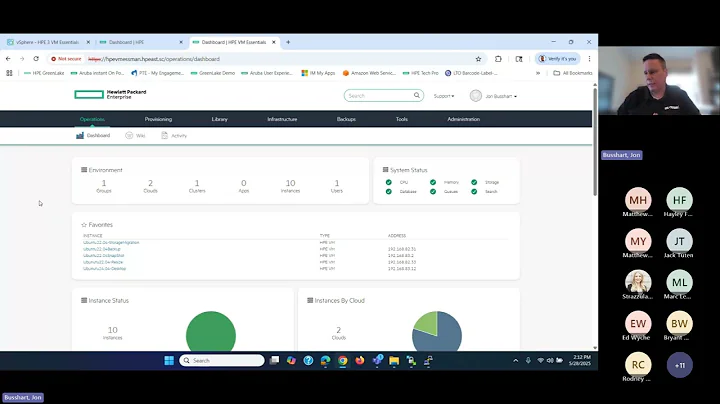720x404 pixels.
Task: Click the magnifier icon in HPE search
Action: (416, 95)
